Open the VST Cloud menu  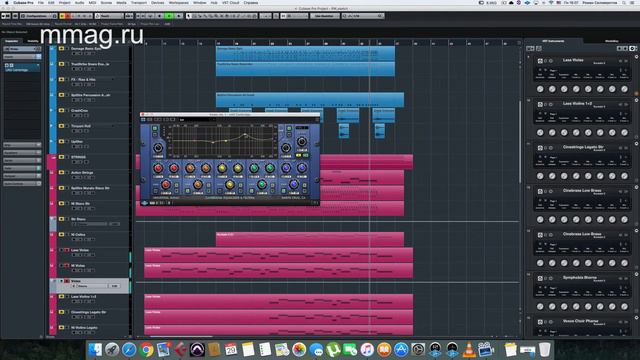tap(231, 2)
